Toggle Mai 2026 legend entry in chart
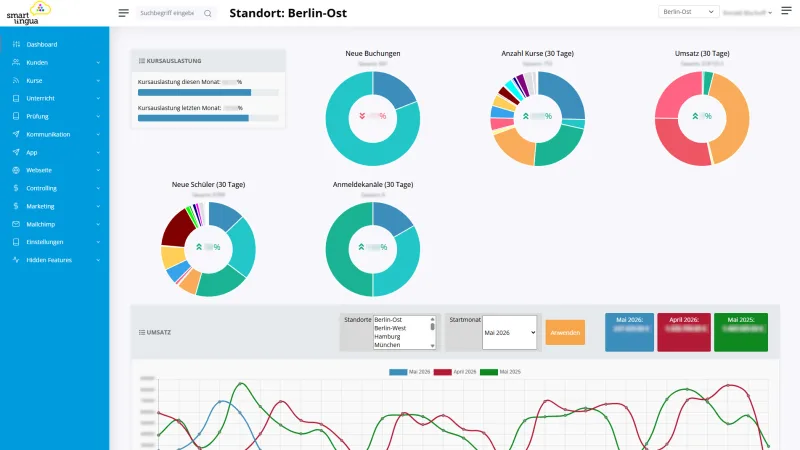 coord(410,372)
